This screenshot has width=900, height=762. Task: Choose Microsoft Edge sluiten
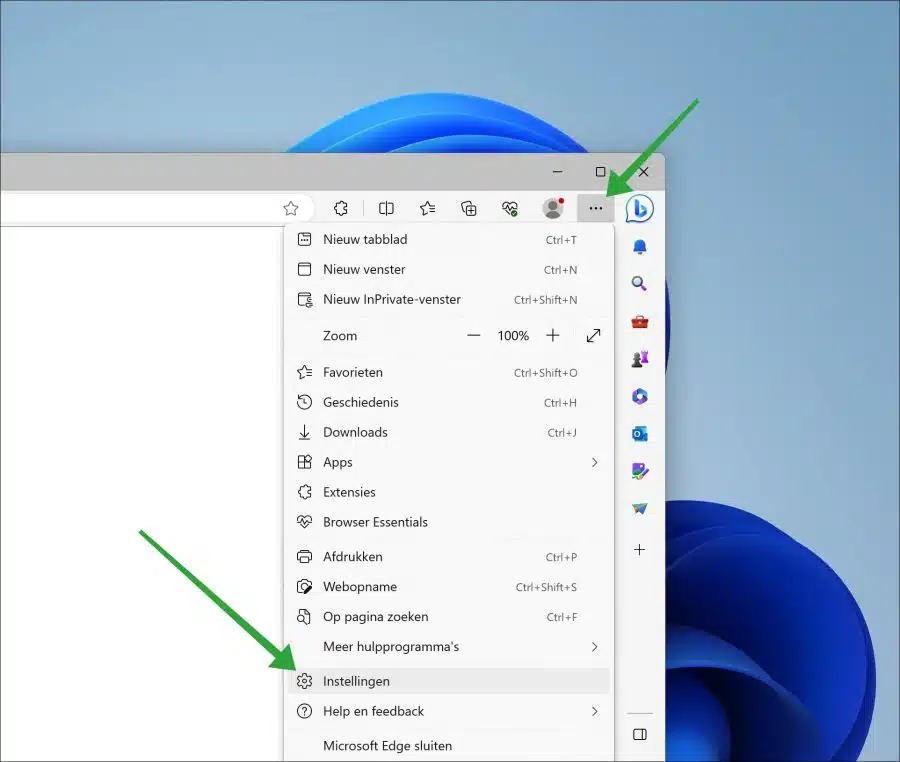pos(449,745)
